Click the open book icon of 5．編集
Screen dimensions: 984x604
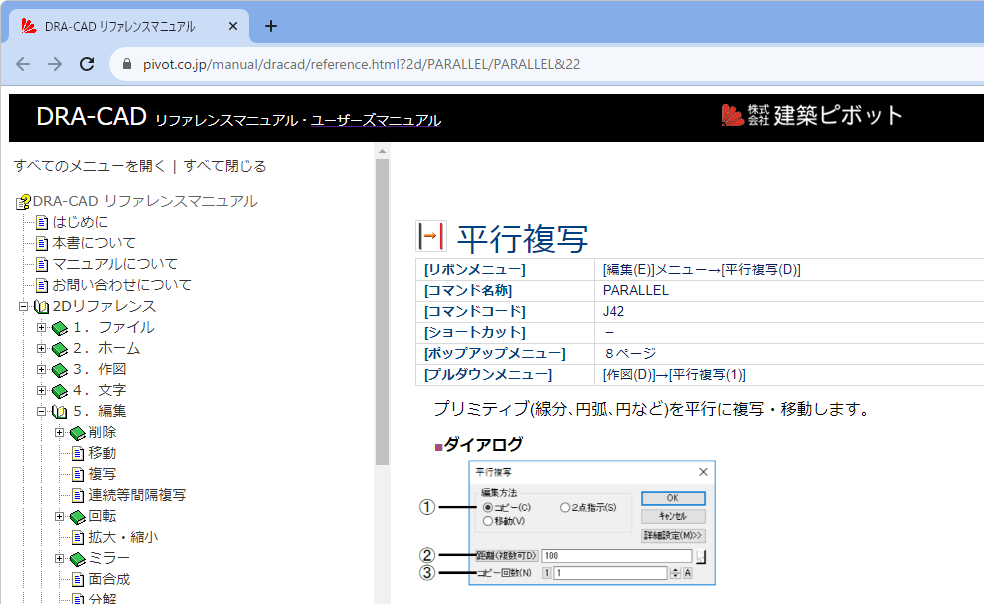[x=60, y=412]
